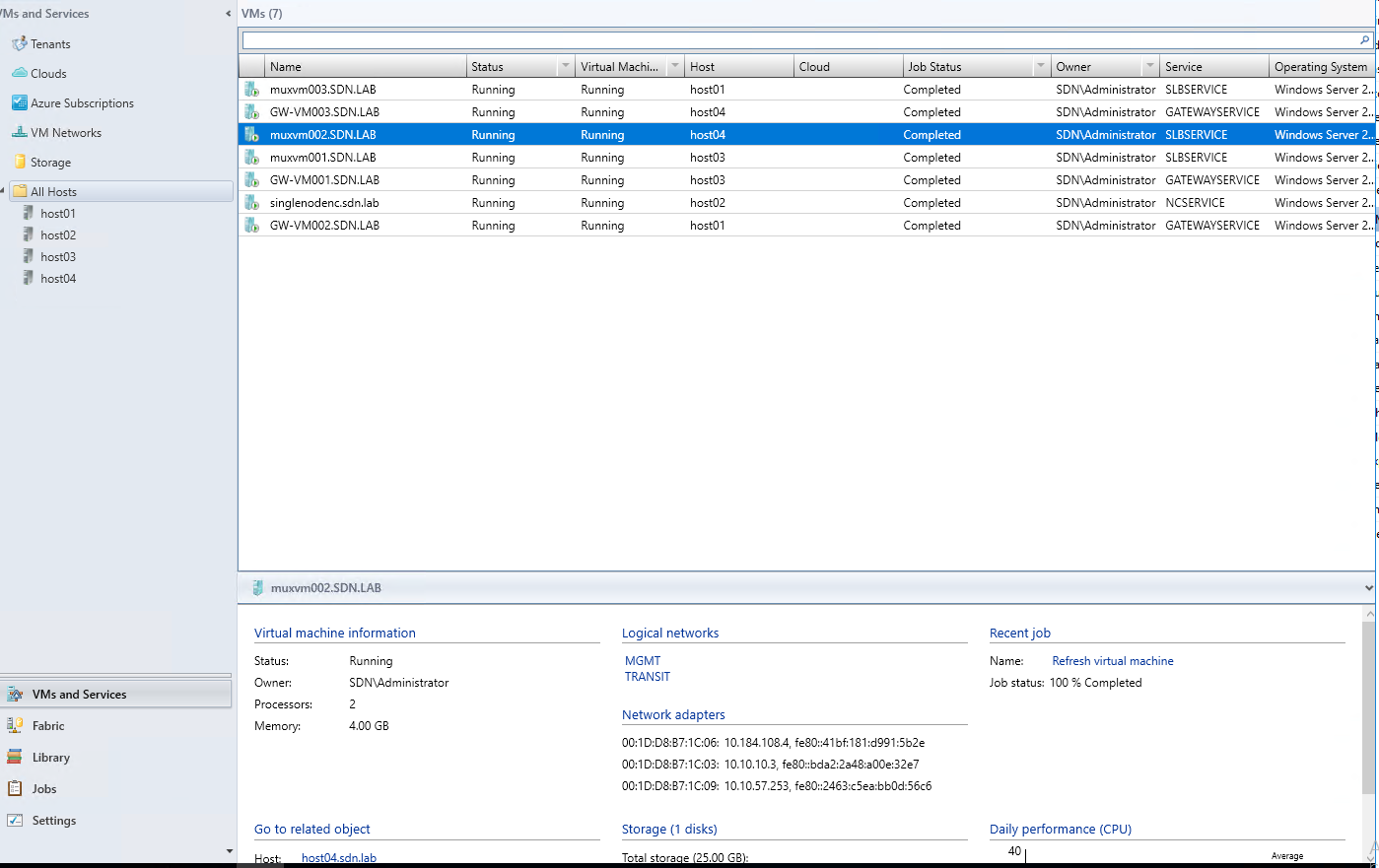This screenshot has height=868, width=1379.
Task: Collapse the VMs and Services navigation pane
Action: pos(229,14)
